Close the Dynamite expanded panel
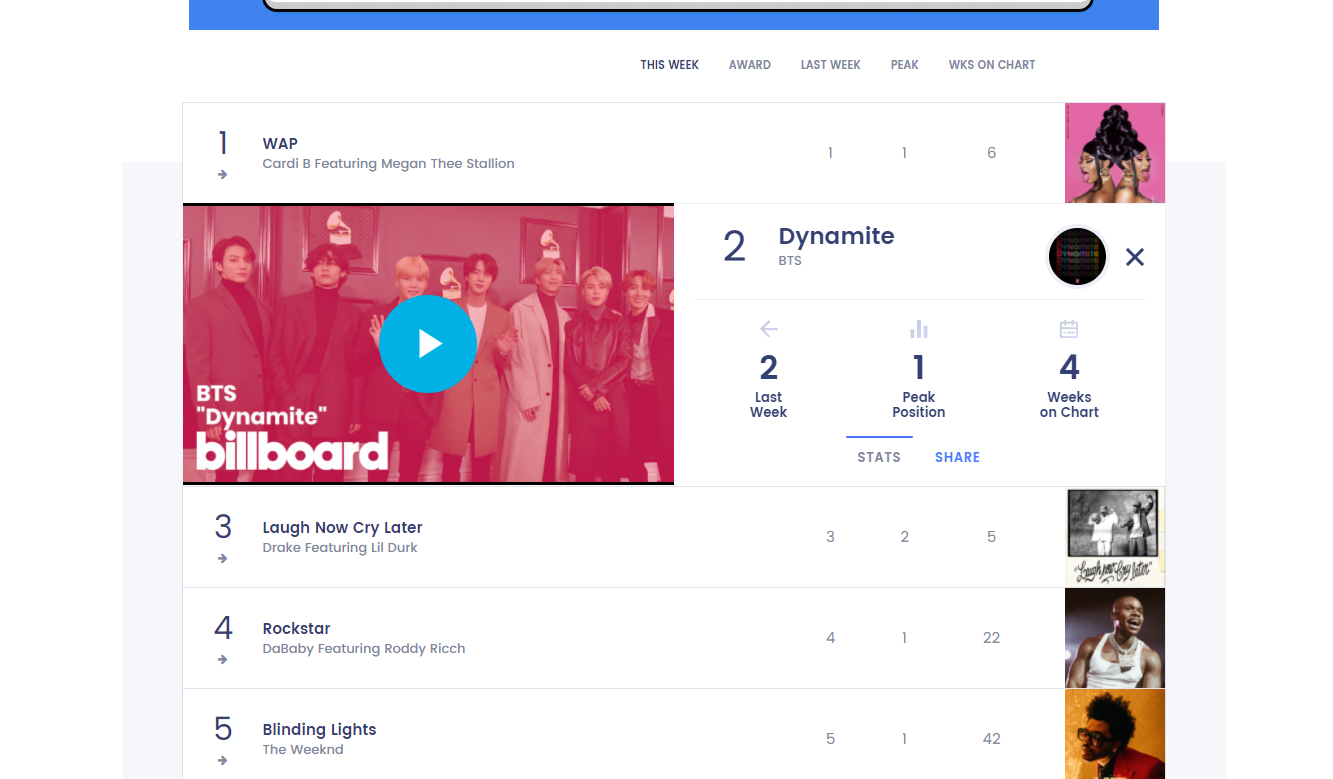Screen dimensions: 1333x779 click(1135, 257)
